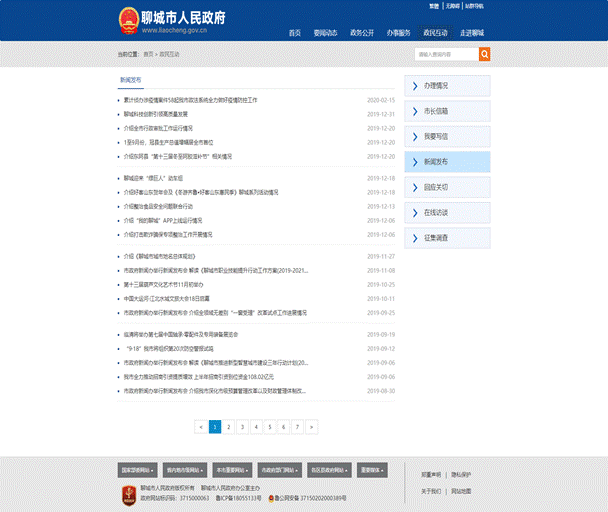608x512 pixels.
Task: Open the 走进聊城 navigation item
Action: click(472, 33)
